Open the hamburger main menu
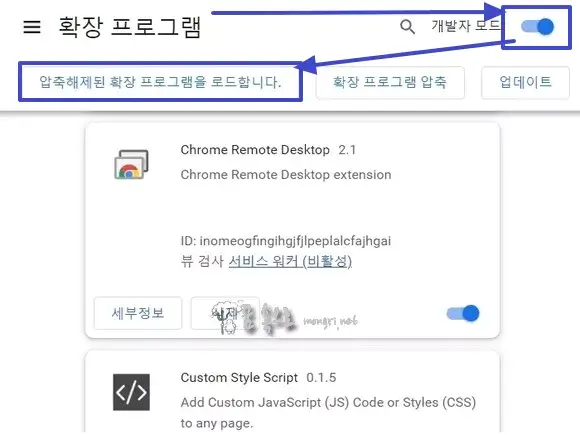Image resolution: width=580 pixels, height=435 pixels. tap(32, 27)
